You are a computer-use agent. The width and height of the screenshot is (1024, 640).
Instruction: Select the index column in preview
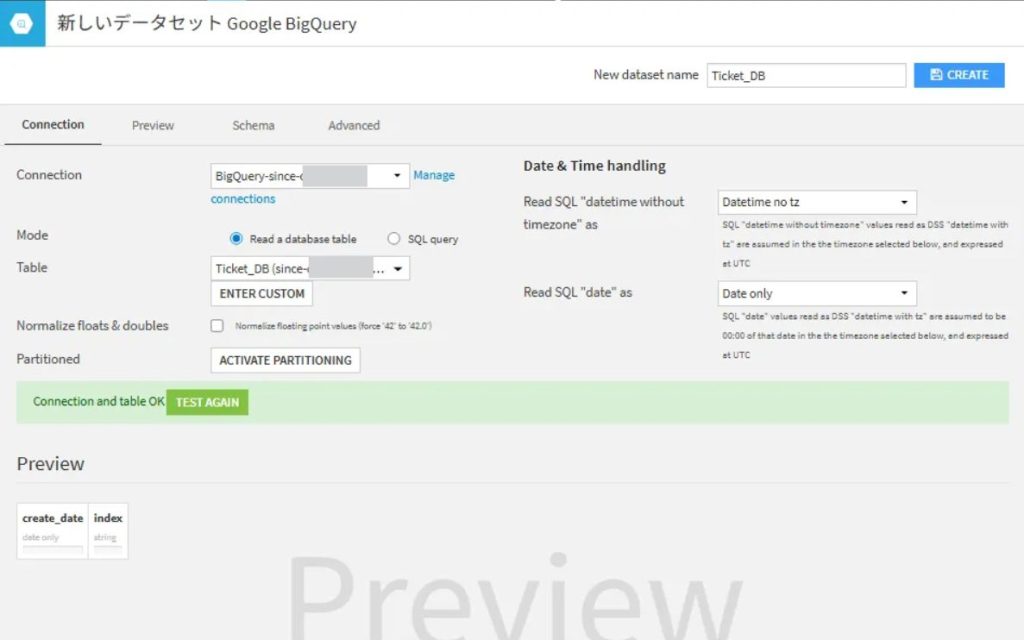(108, 518)
